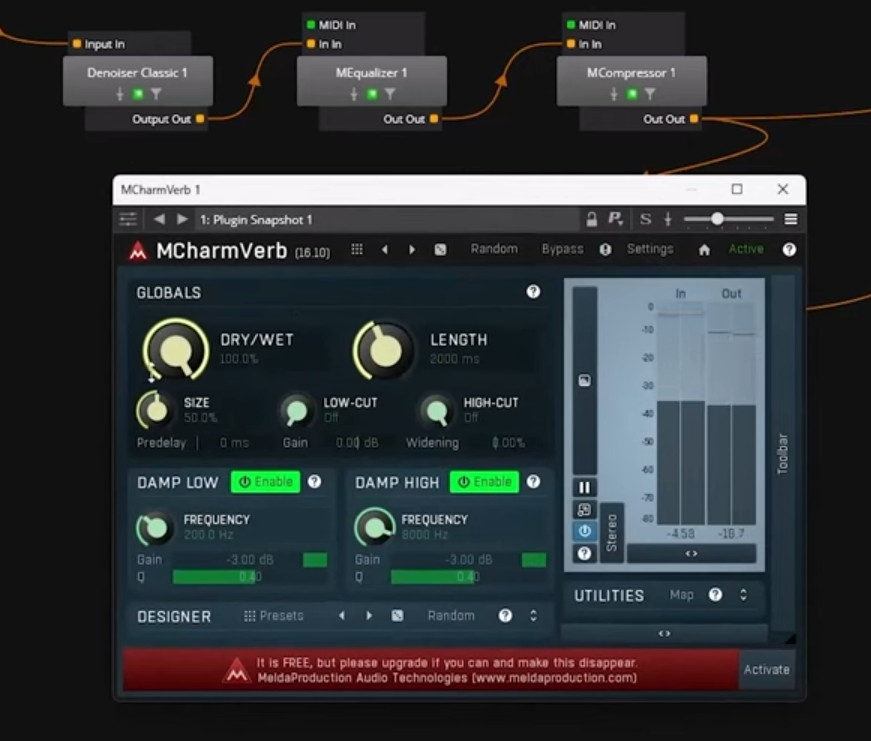Open the DAMP LOW help icon

tap(314, 482)
